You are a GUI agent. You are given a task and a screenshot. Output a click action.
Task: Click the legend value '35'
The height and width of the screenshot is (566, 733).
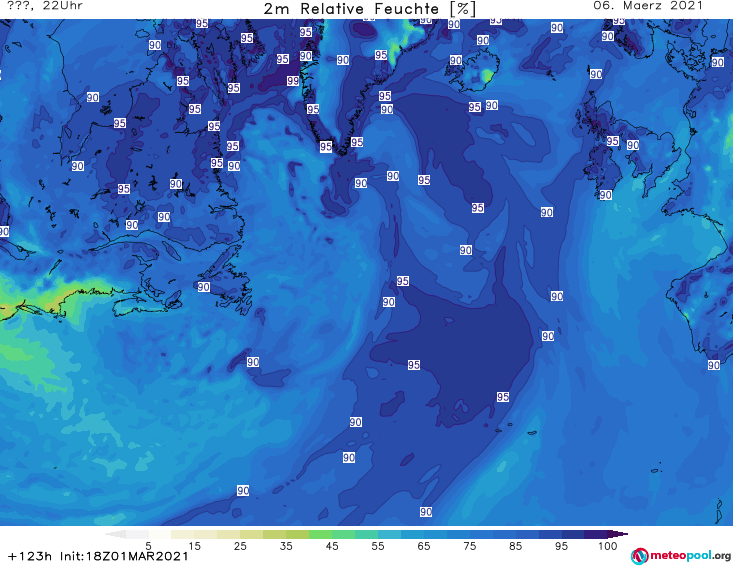[x=286, y=546]
